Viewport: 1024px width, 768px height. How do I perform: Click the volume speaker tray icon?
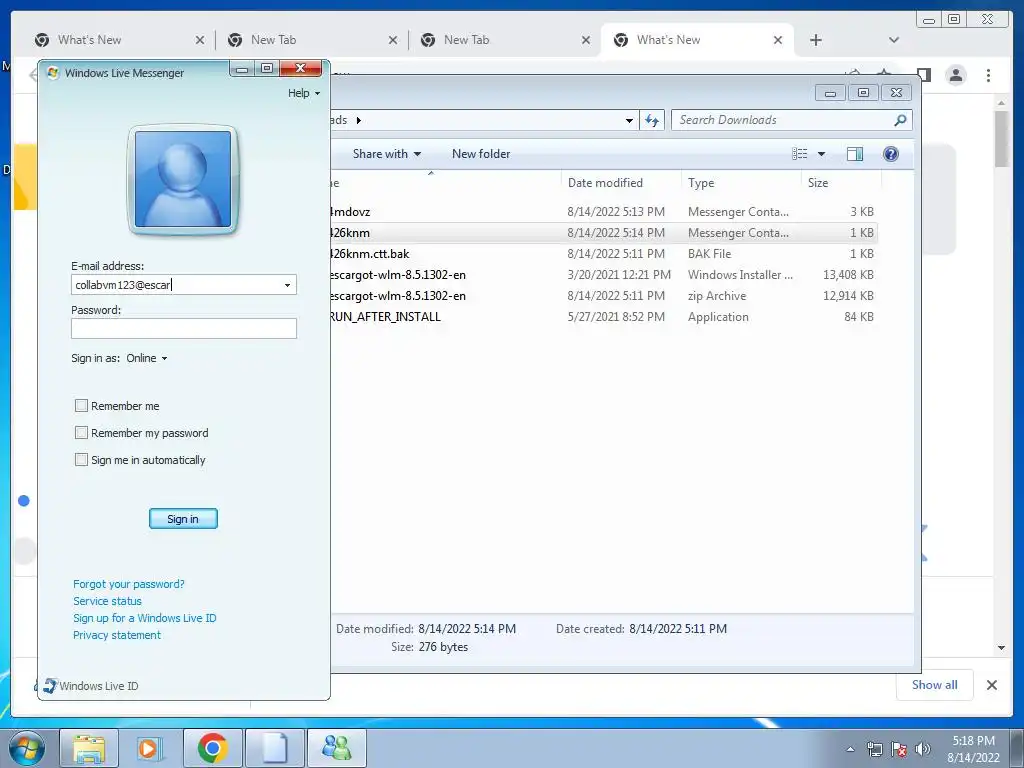[923, 749]
